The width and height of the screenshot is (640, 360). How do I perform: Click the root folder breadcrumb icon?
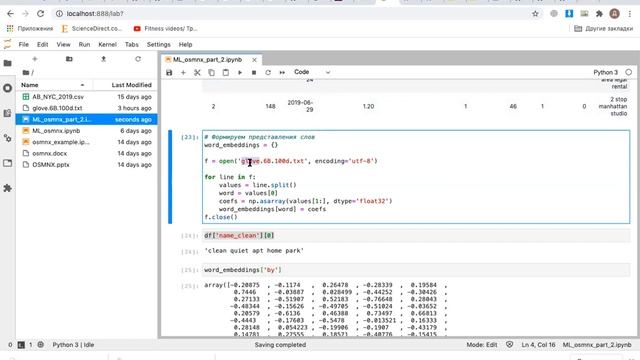tap(26, 73)
